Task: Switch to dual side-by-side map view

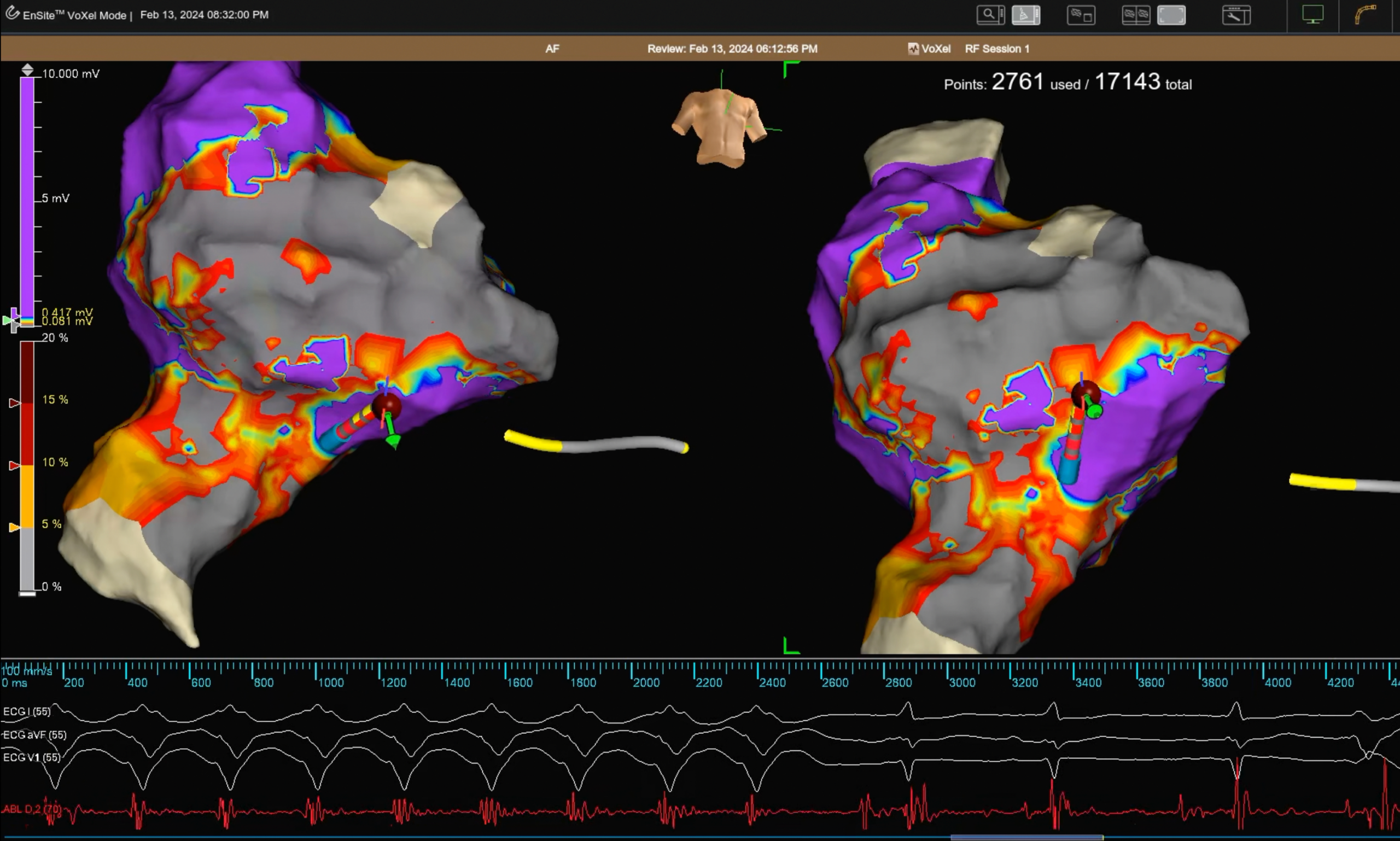Action: click(1136, 15)
